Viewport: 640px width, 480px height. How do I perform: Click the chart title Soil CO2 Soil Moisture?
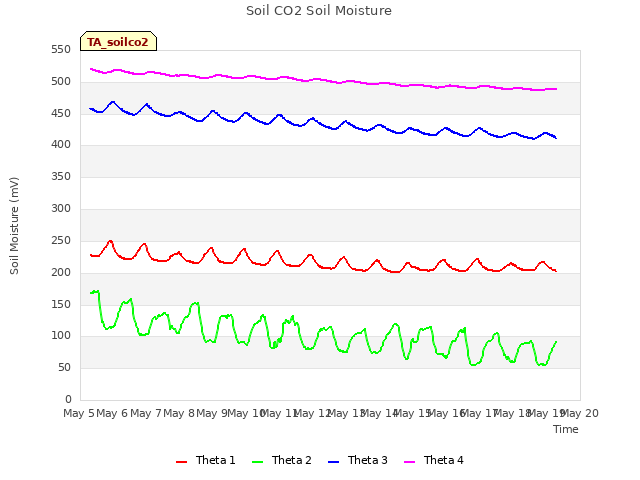point(319,11)
